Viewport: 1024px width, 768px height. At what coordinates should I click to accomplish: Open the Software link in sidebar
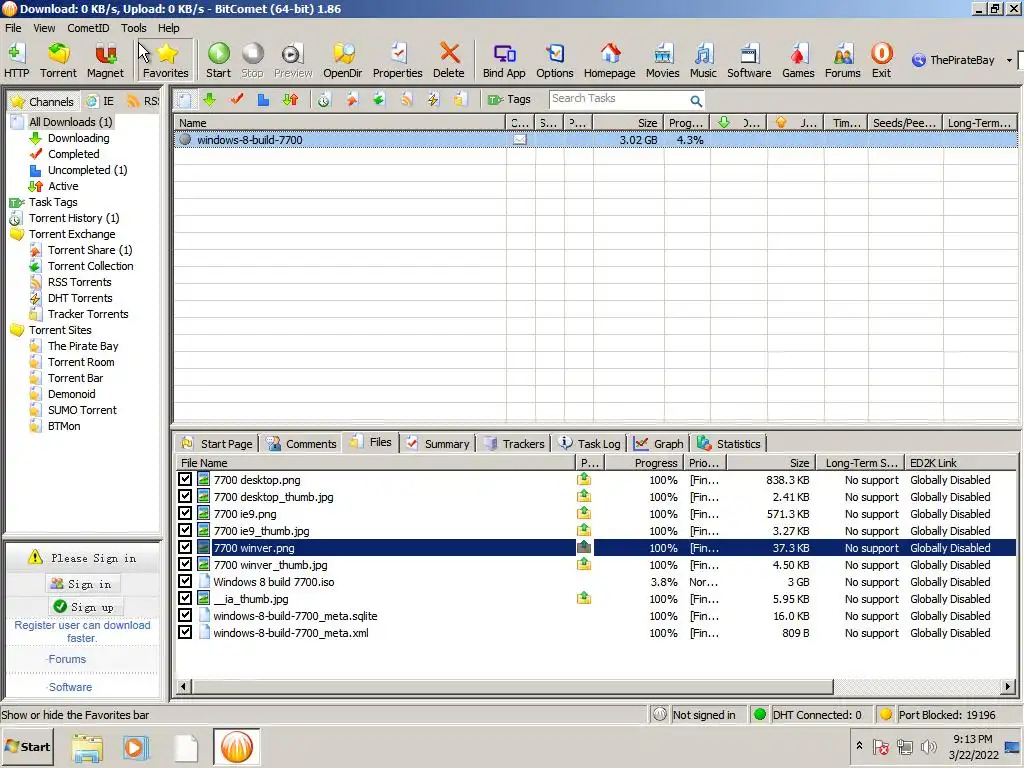pyautogui.click(x=70, y=687)
